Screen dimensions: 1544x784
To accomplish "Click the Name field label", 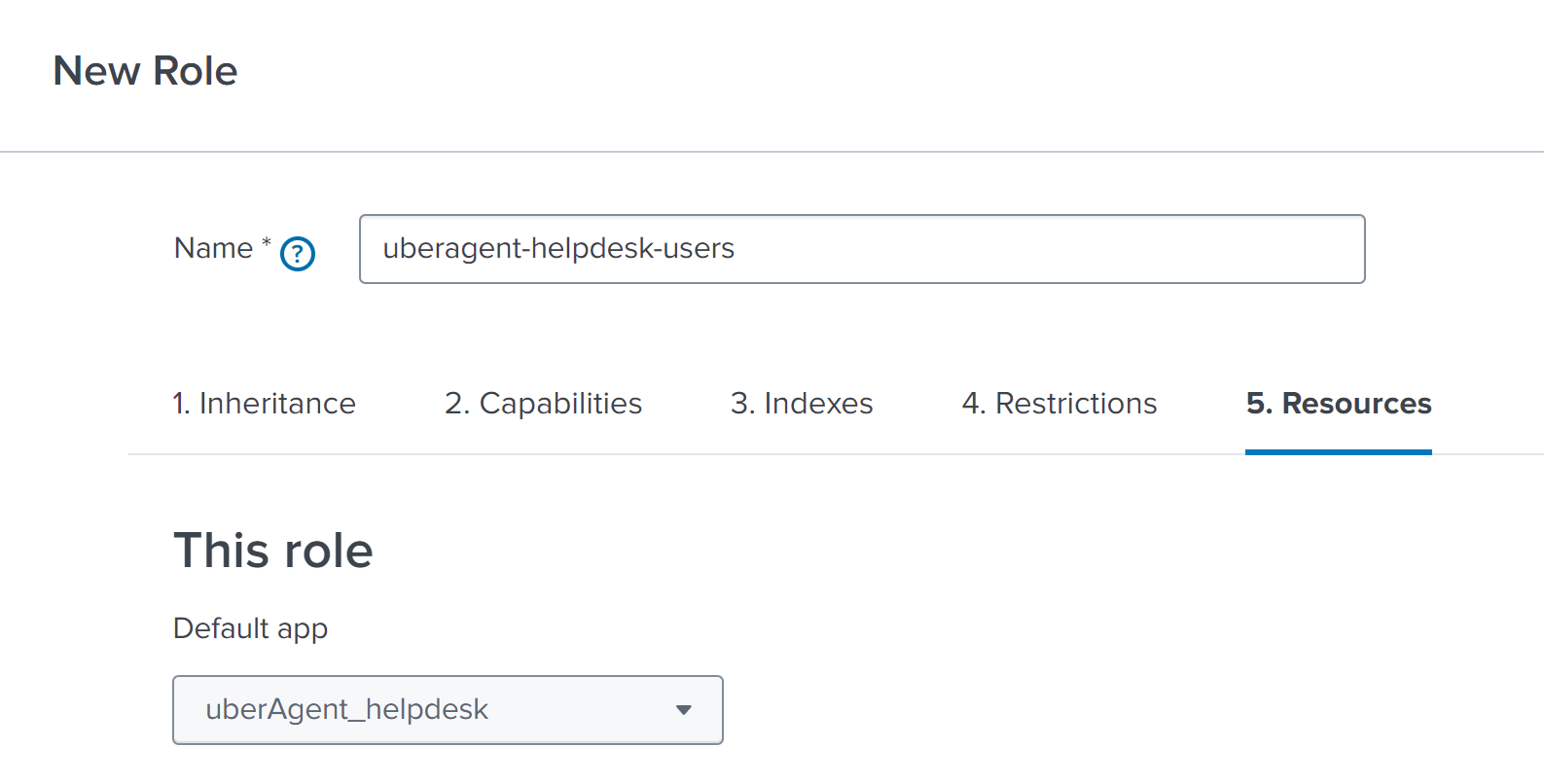I will [213, 249].
